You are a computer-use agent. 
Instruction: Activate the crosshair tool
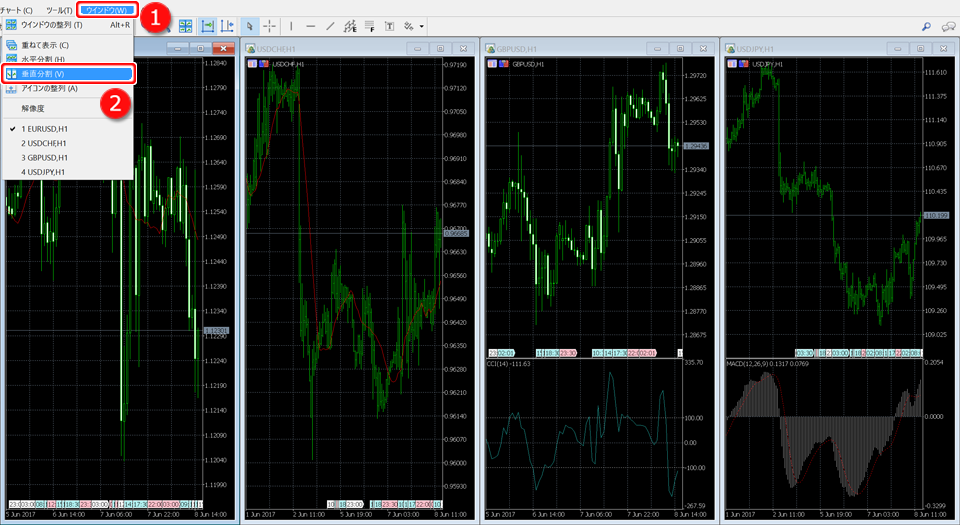pos(269,25)
